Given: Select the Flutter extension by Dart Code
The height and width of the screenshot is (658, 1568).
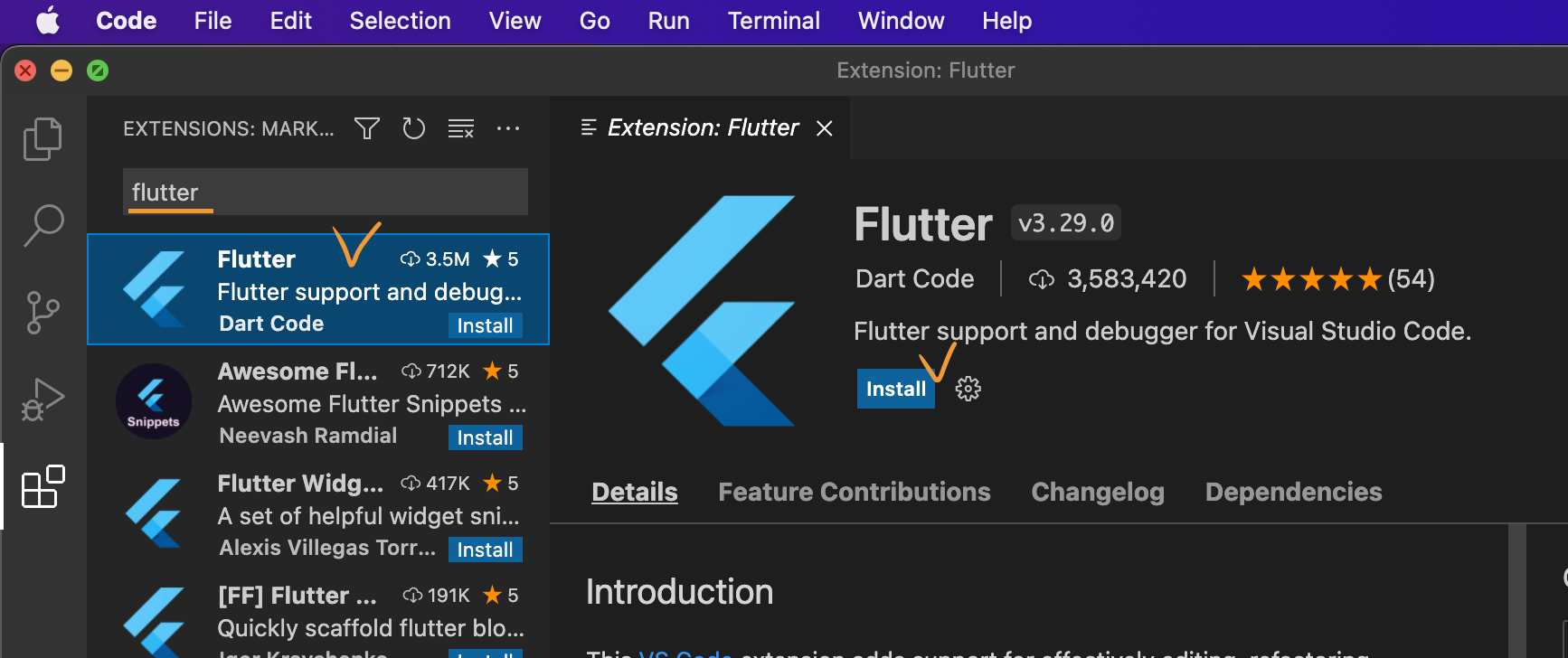Looking at the screenshot, I should [x=318, y=289].
